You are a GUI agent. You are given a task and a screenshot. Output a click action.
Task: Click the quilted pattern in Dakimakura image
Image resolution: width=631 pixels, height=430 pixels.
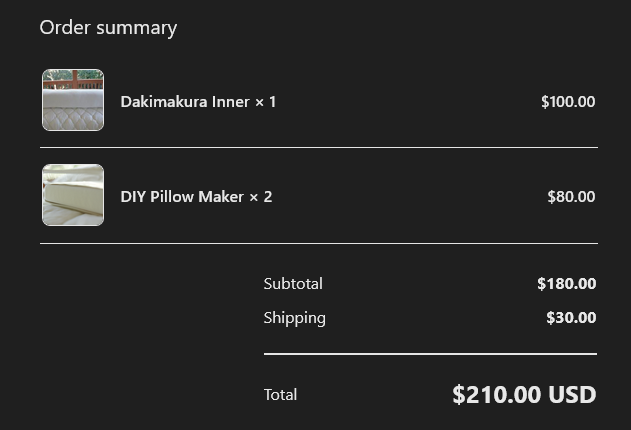click(73, 119)
